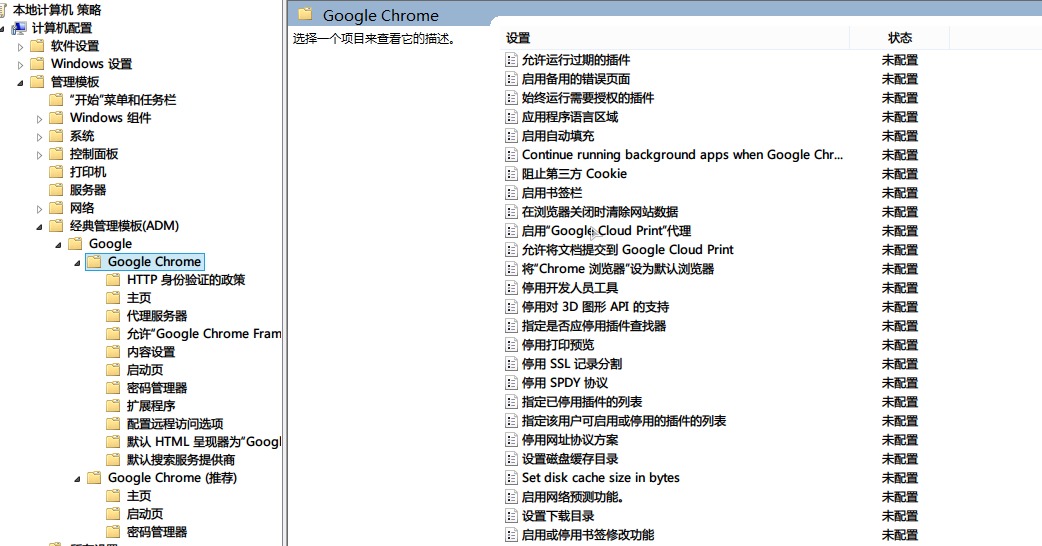This screenshot has height=546, width=1042.
Task: Select 将"Chrome 浏览器"设为默认浏览器 policy
Action: pyautogui.click(x=617, y=269)
